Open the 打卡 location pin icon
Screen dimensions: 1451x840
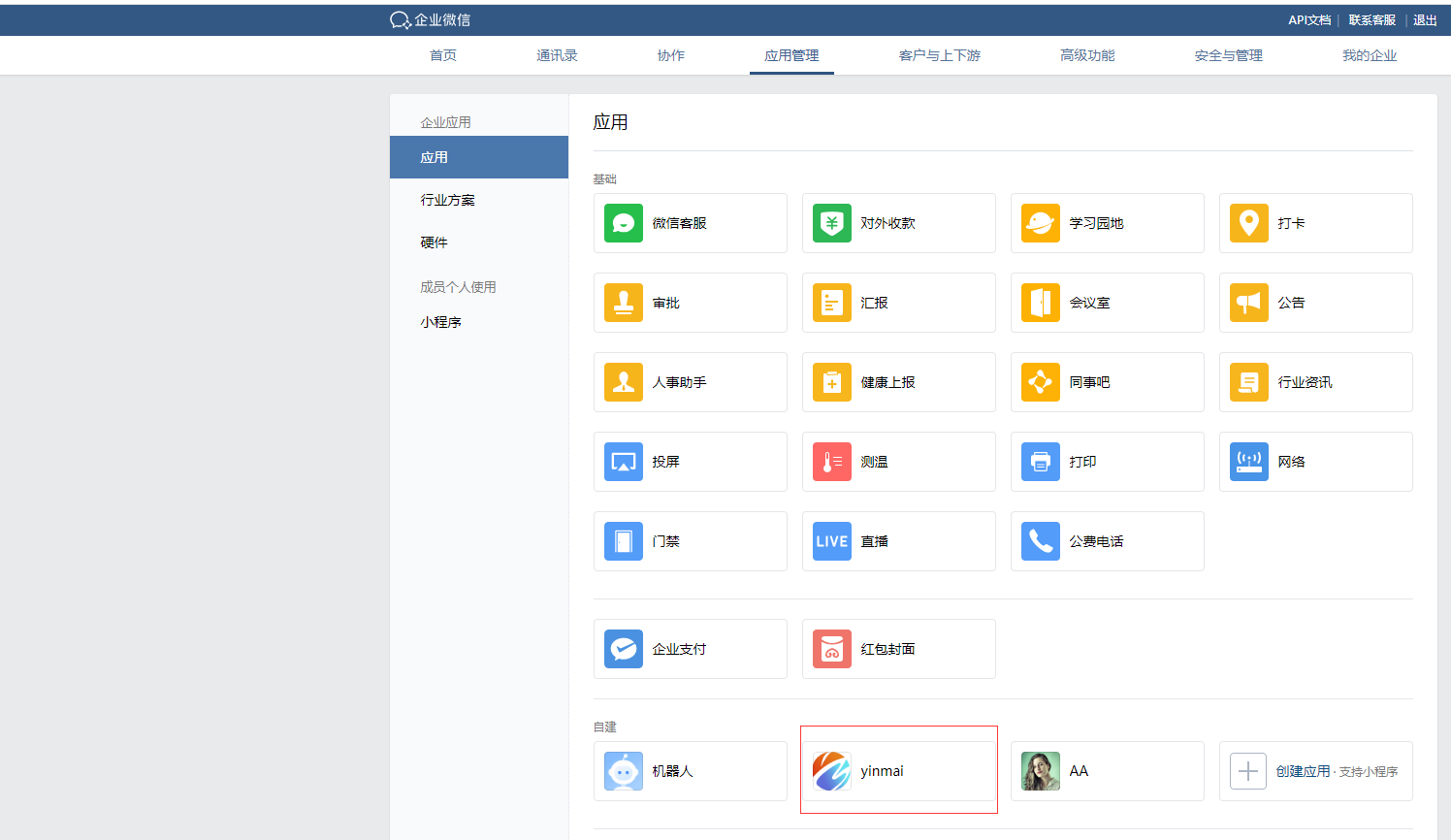point(1248,223)
